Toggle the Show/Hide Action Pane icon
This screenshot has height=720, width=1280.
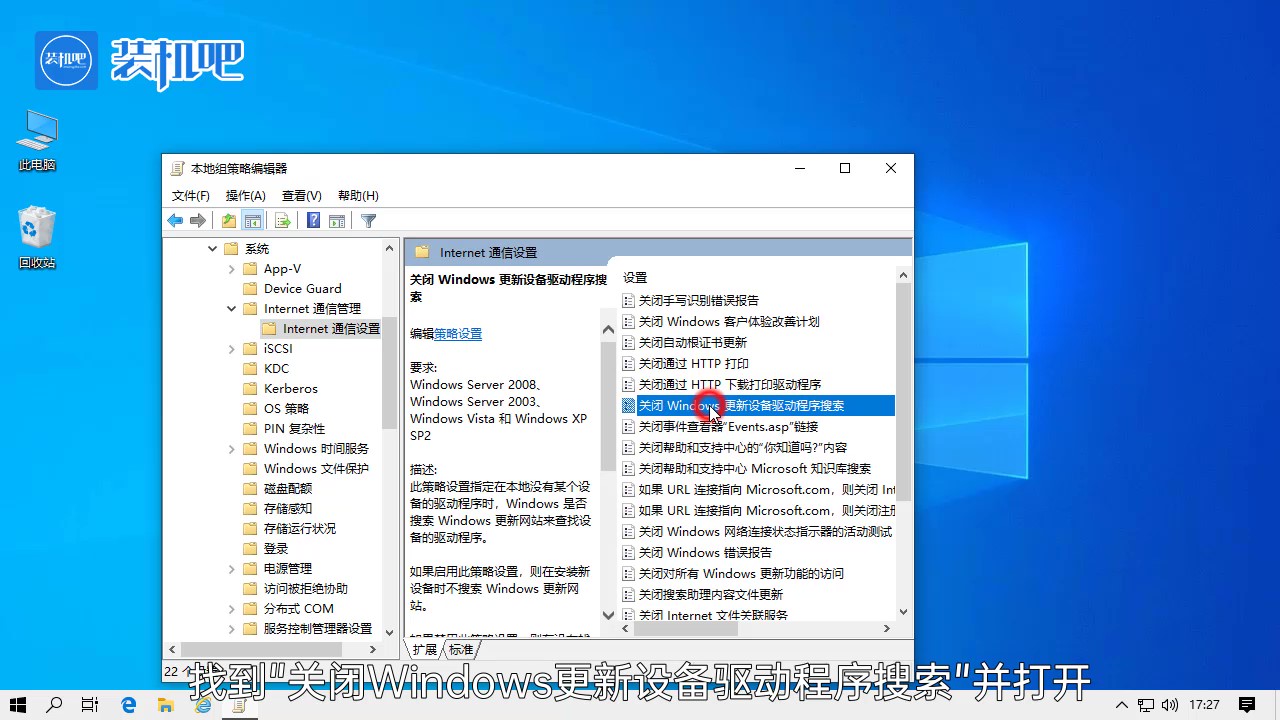[x=337, y=220]
